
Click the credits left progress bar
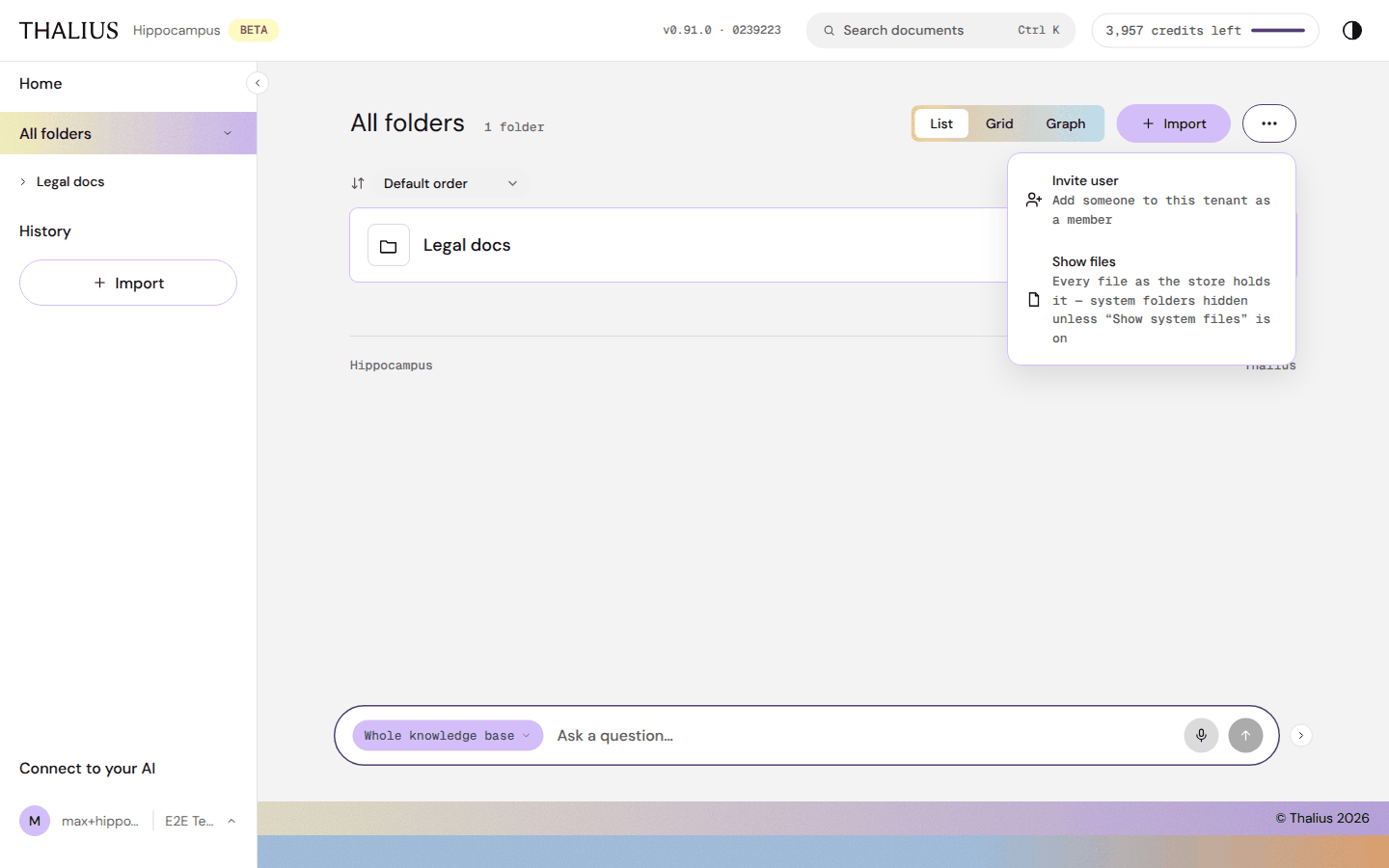1278,30
